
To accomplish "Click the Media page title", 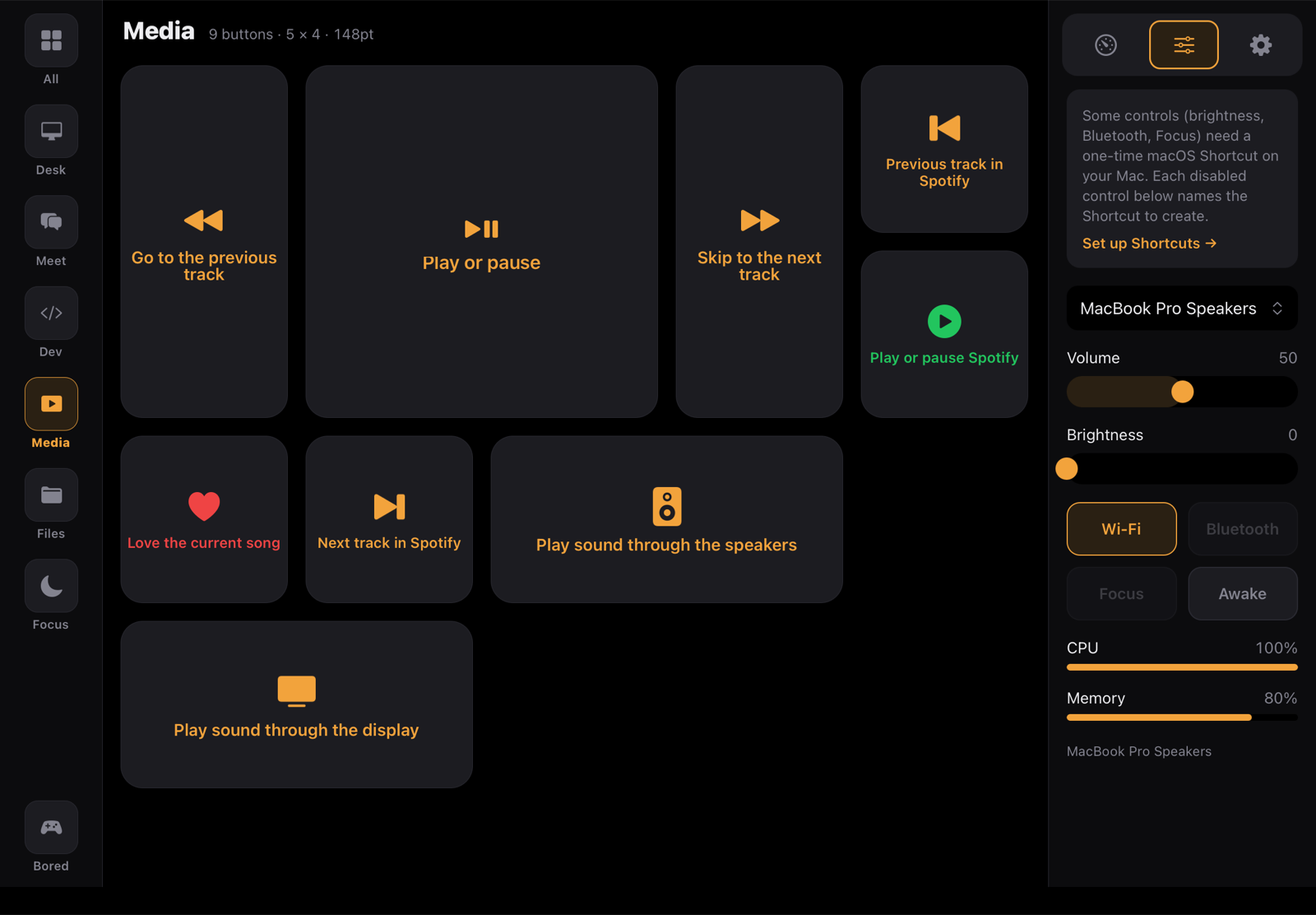I will click(159, 31).
